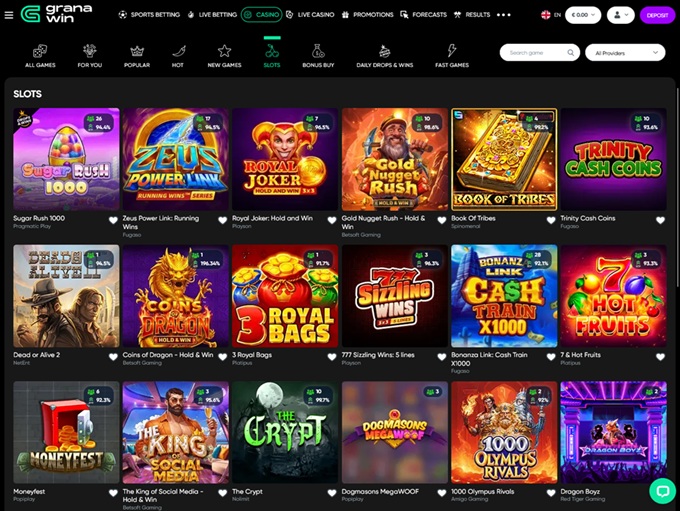680x511 pixels.
Task: Open the hamburger menu icon
Action: pos(9,15)
